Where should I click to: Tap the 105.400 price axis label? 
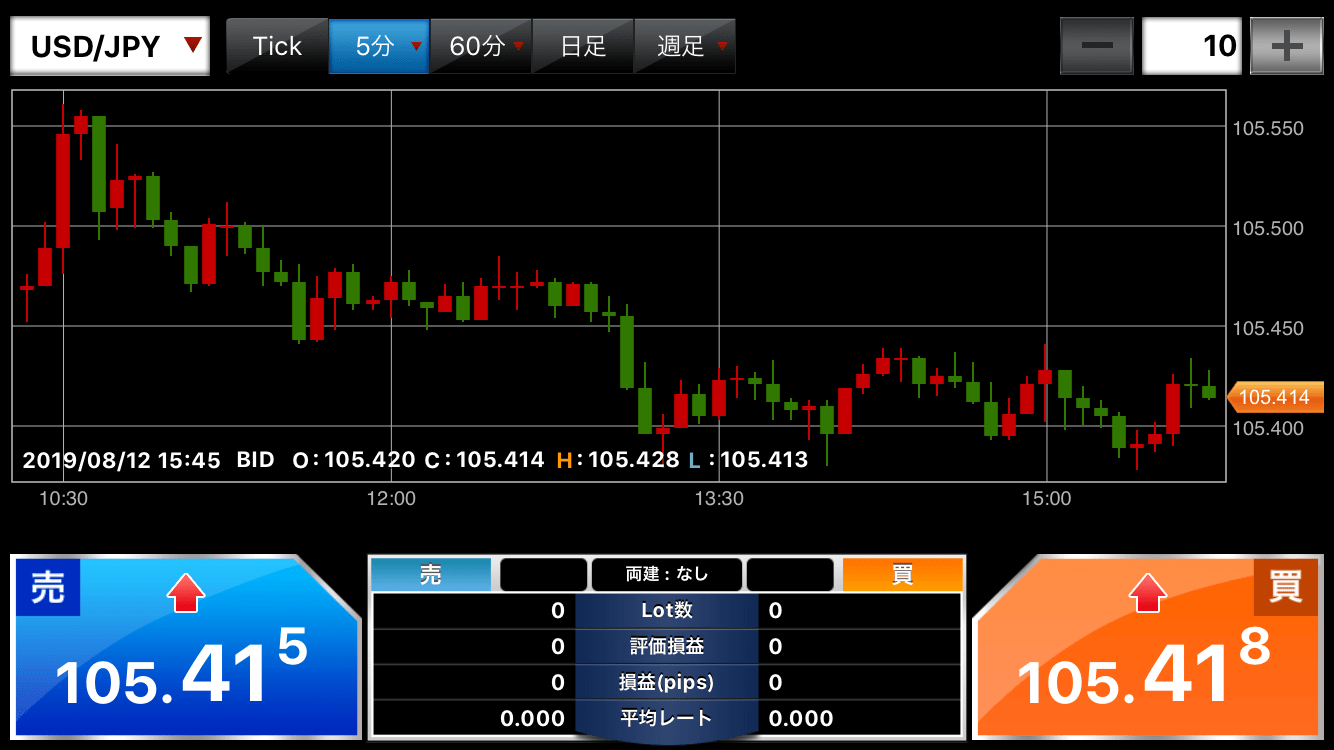click(x=1268, y=428)
